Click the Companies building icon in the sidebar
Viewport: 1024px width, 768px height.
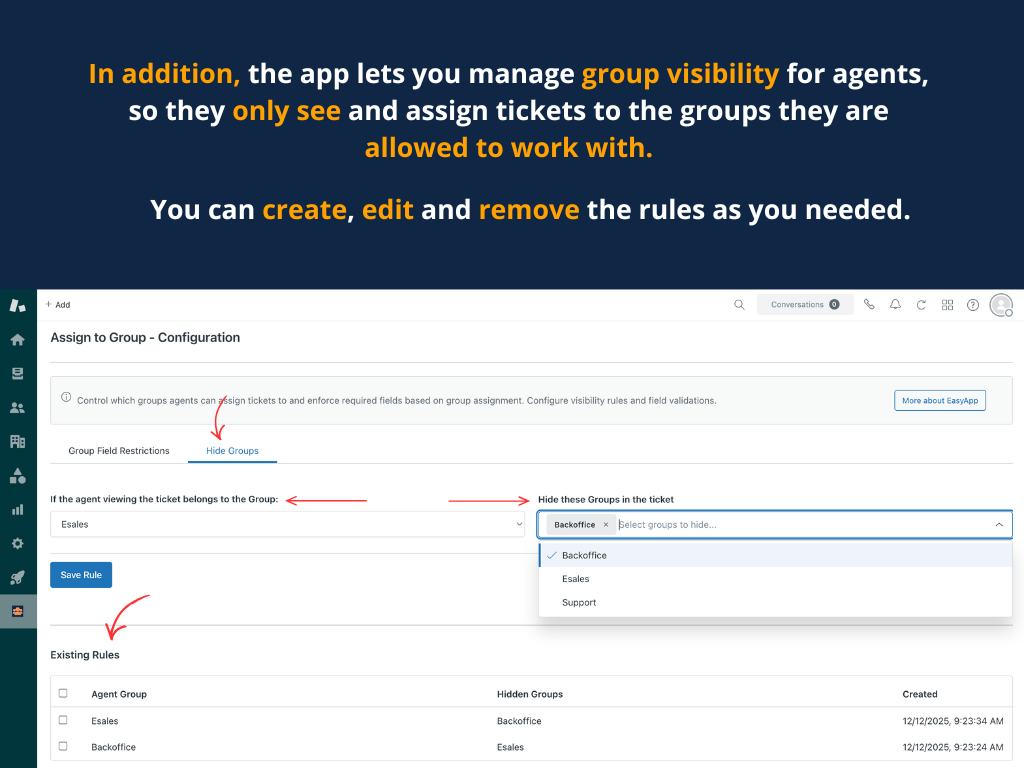tap(17, 440)
